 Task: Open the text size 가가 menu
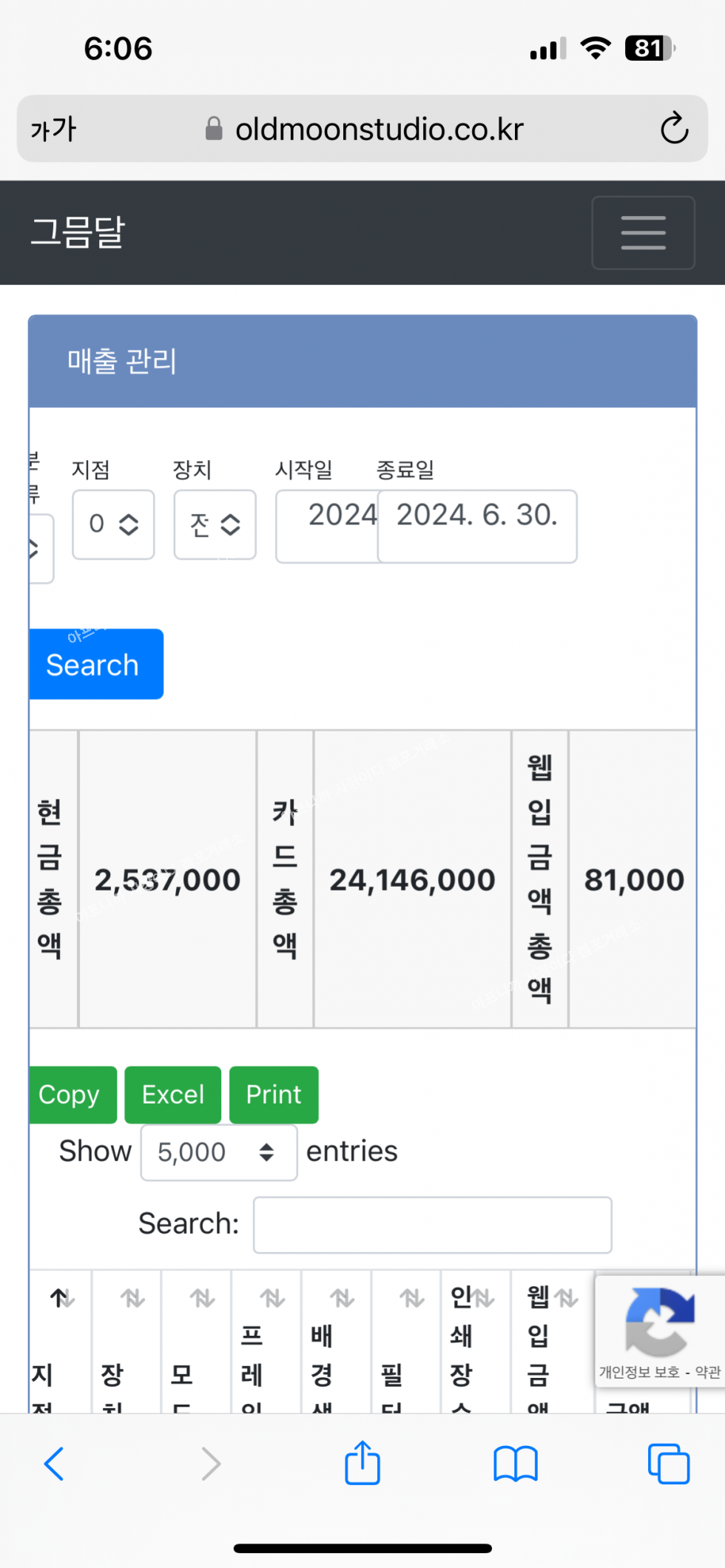tap(53, 129)
